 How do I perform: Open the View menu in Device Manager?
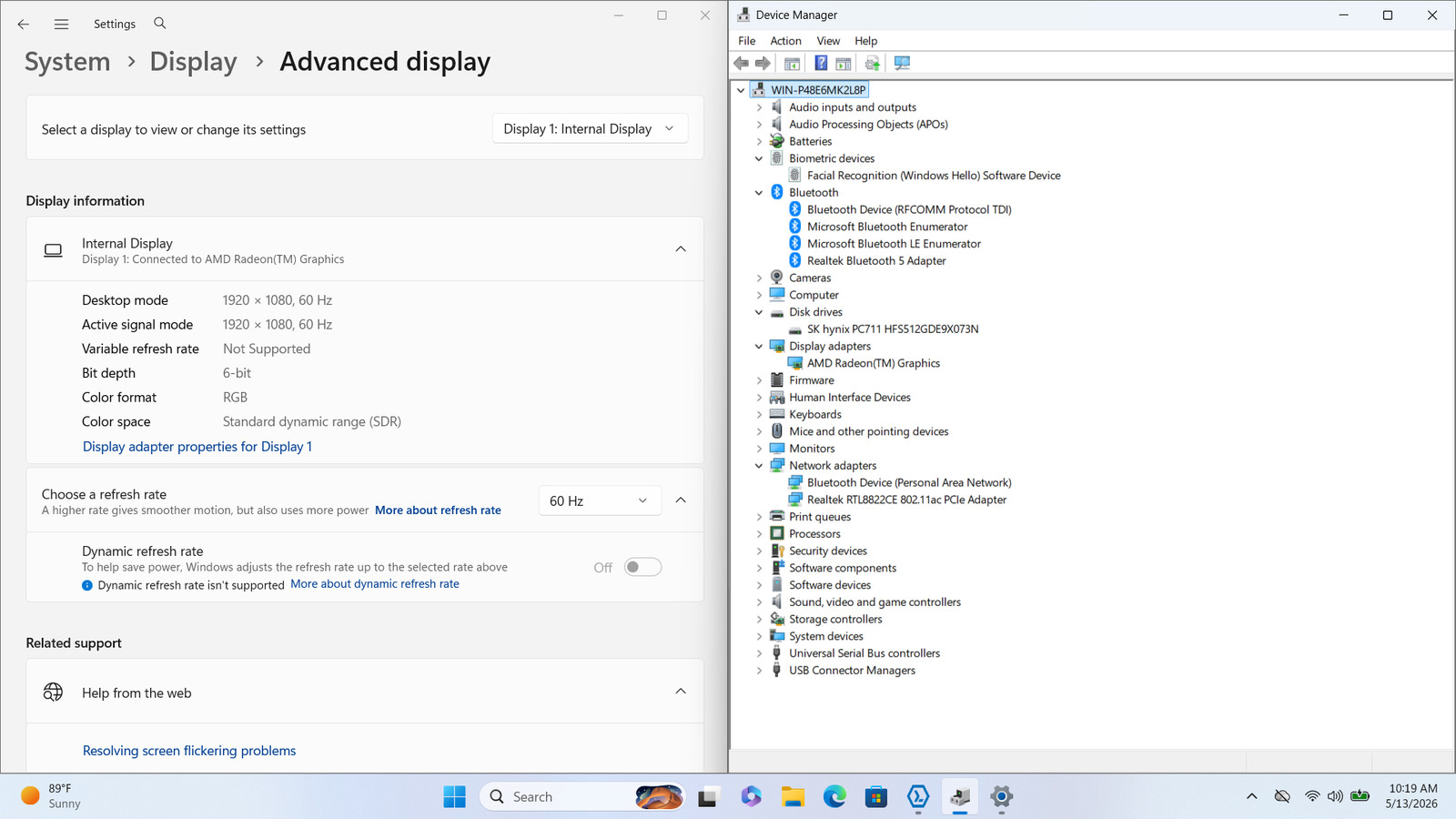tap(828, 41)
